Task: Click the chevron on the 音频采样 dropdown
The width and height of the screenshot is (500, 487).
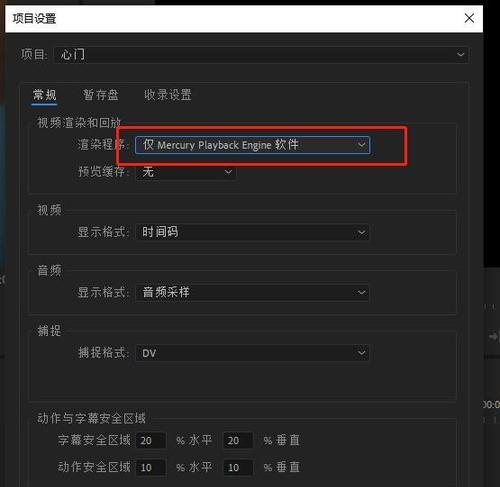Action: click(x=361, y=293)
